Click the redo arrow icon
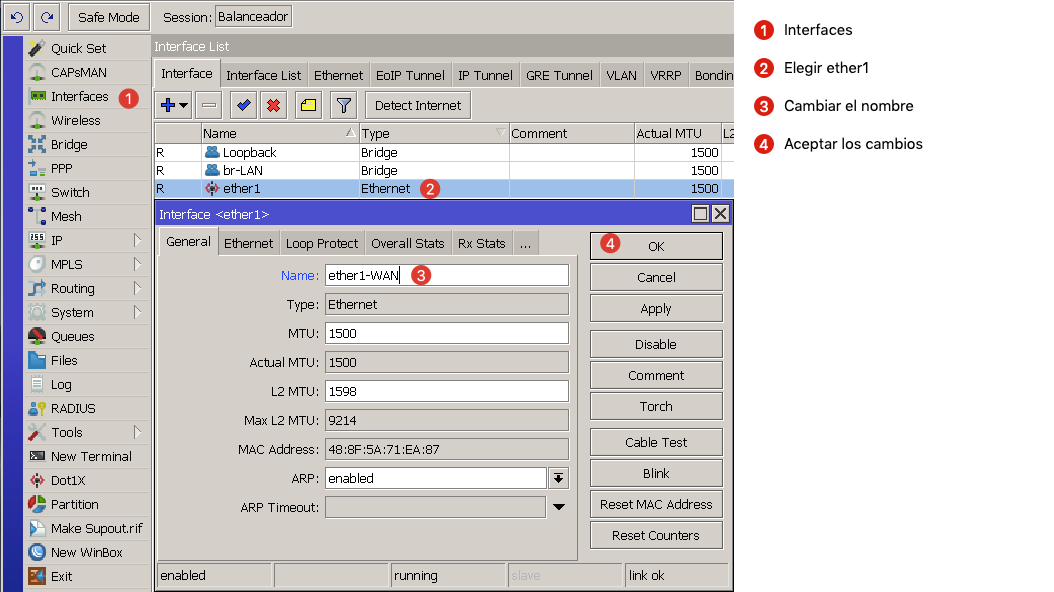The width and height of the screenshot is (1054, 592). 46,17
